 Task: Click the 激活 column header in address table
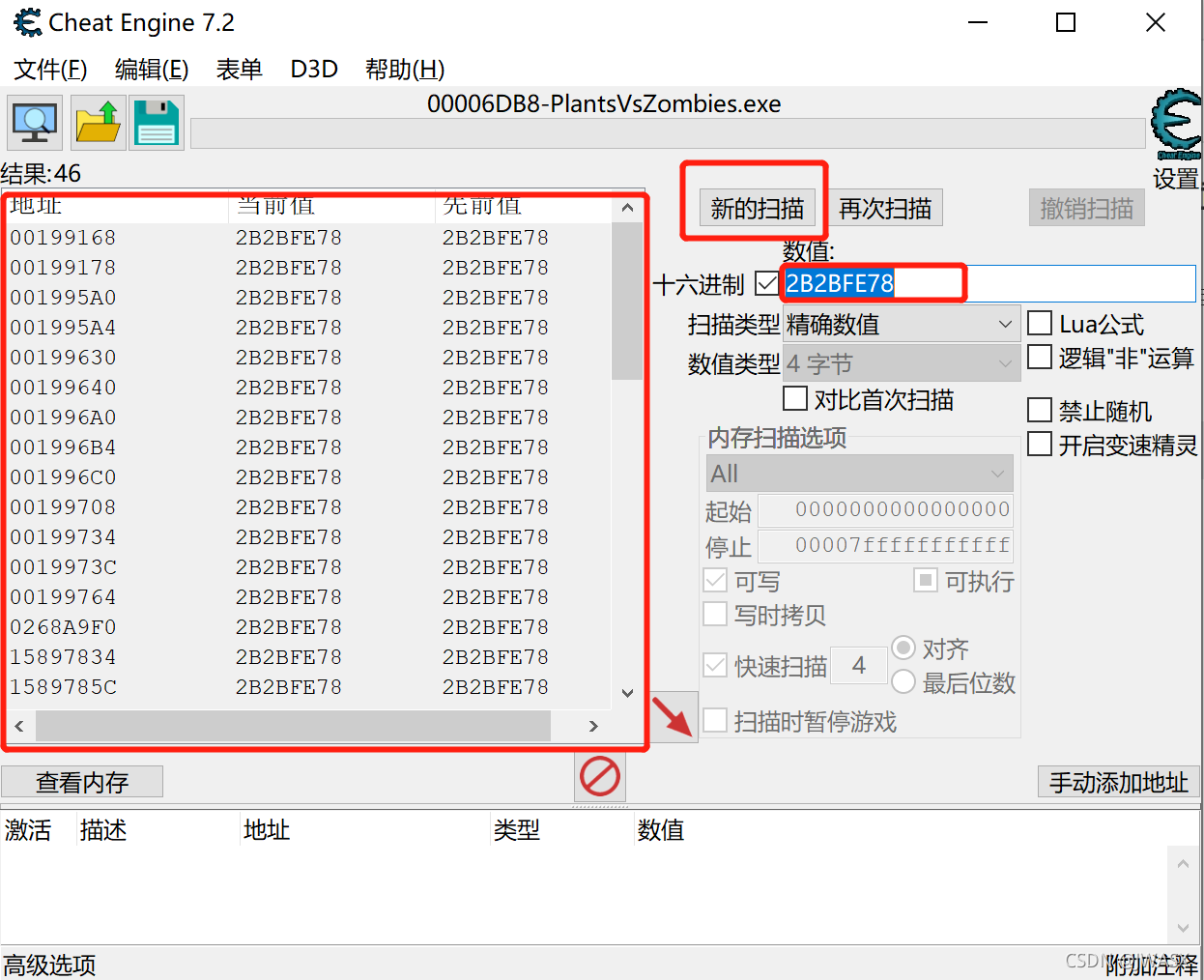click(28, 829)
